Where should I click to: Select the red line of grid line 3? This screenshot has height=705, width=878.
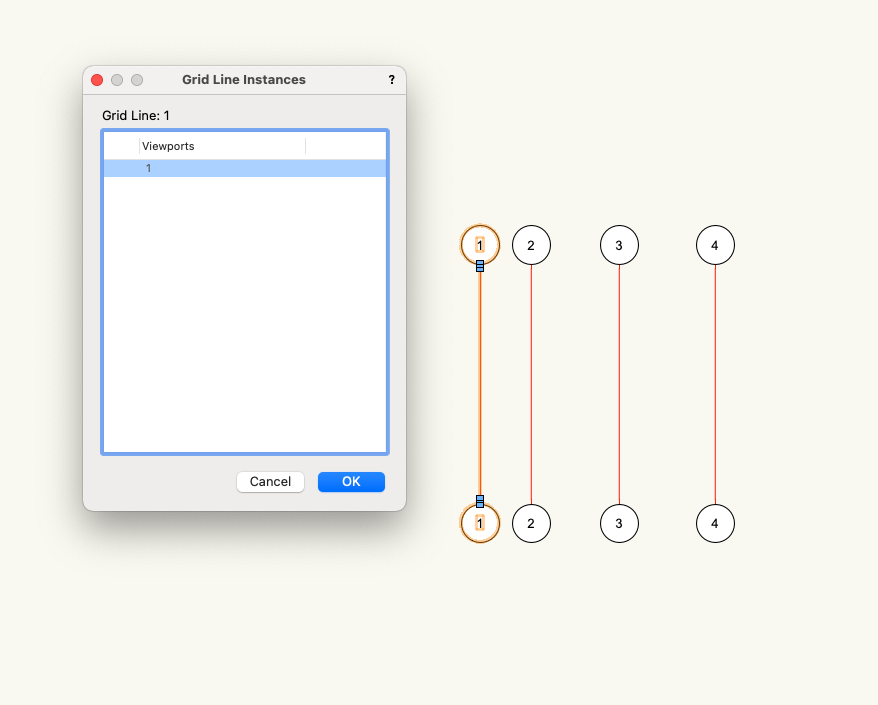619,384
